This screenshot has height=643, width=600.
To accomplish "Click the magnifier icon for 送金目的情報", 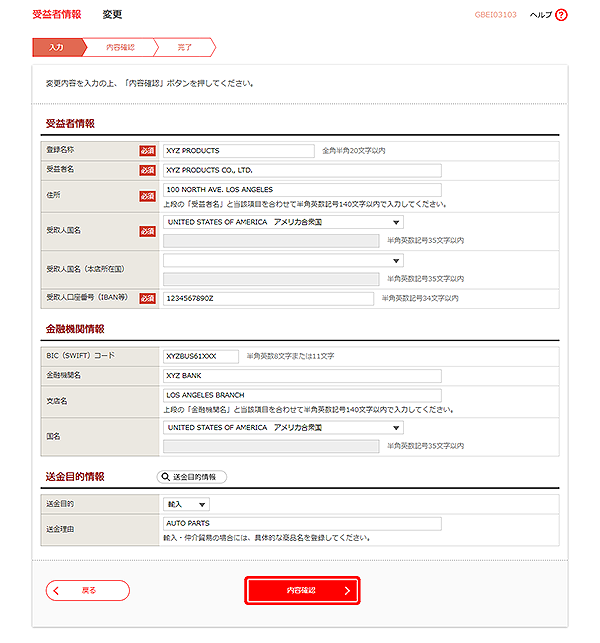I will 165,477.
